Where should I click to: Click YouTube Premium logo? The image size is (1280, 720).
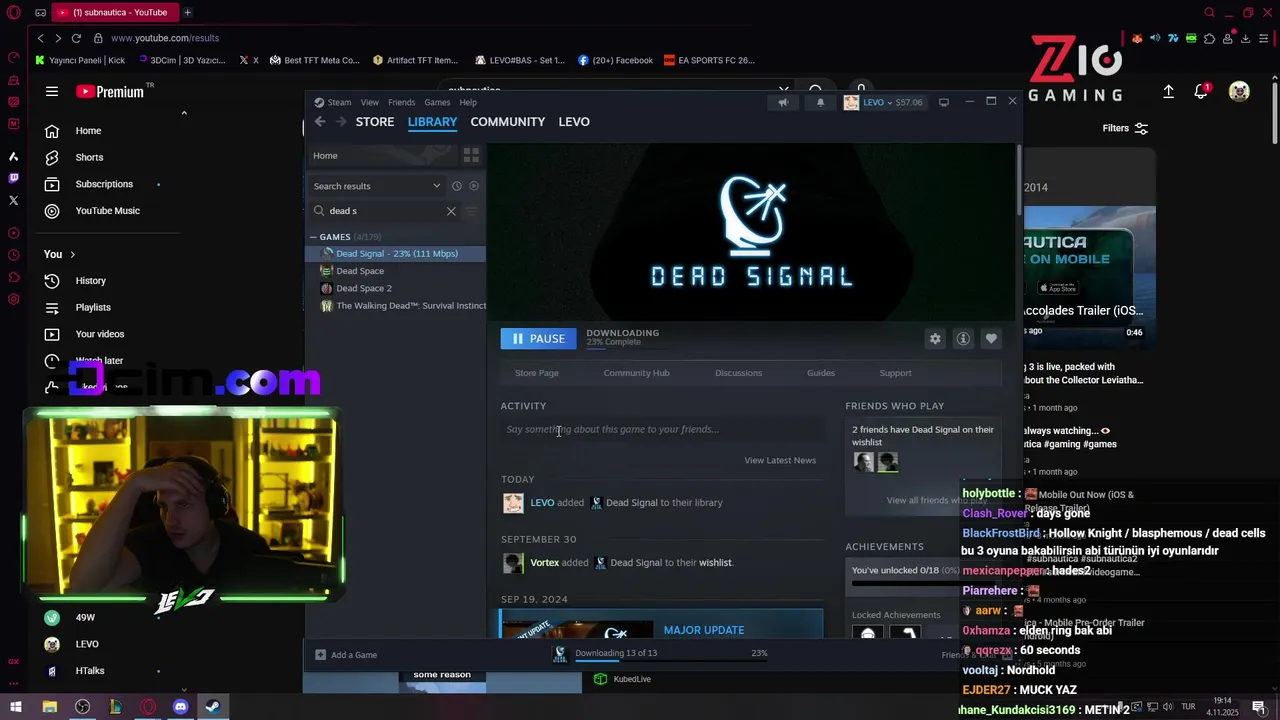pyautogui.click(x=110, y=91)
